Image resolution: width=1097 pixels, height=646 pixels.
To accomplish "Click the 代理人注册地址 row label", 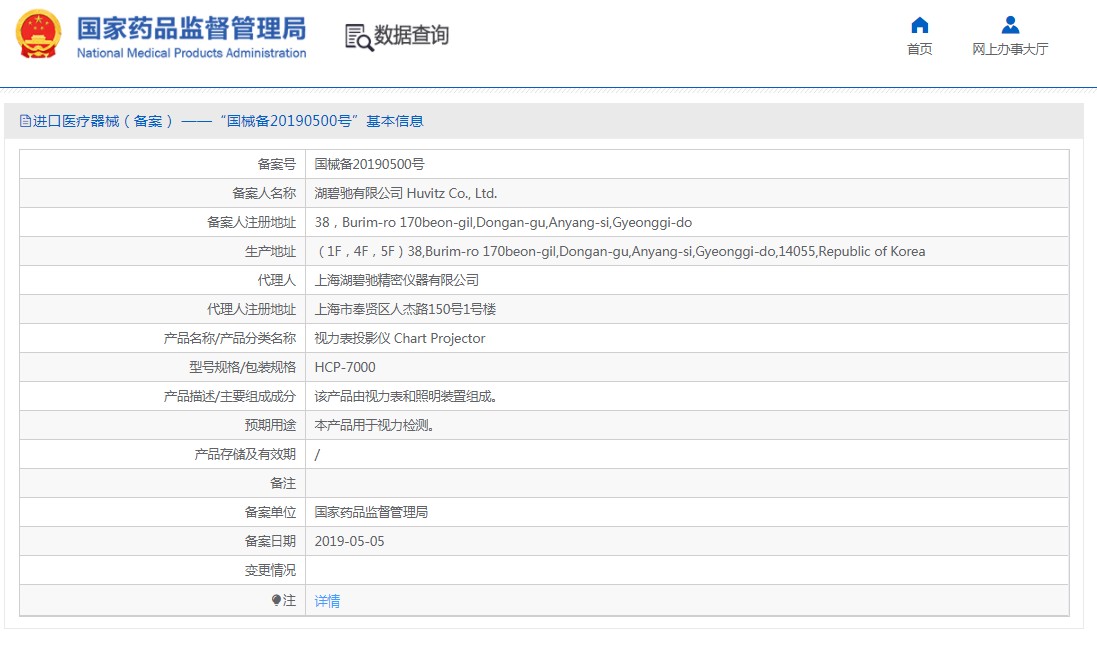I will (251, 309).
